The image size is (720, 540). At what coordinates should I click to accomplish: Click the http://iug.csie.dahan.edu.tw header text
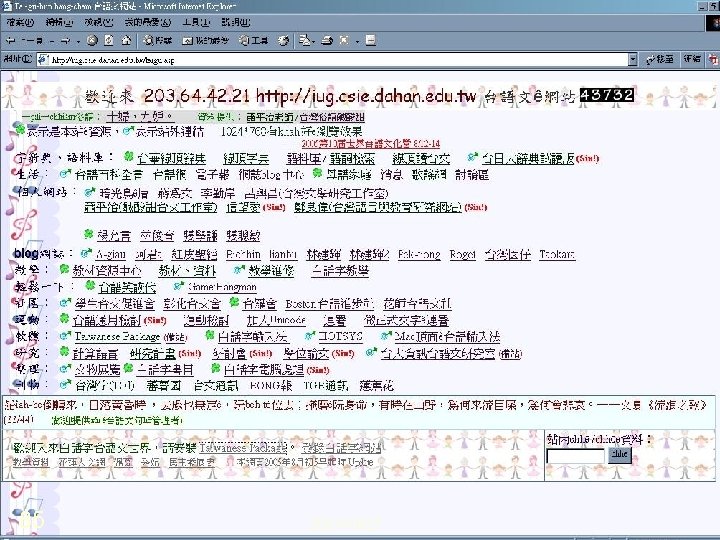tap(366, 96)
